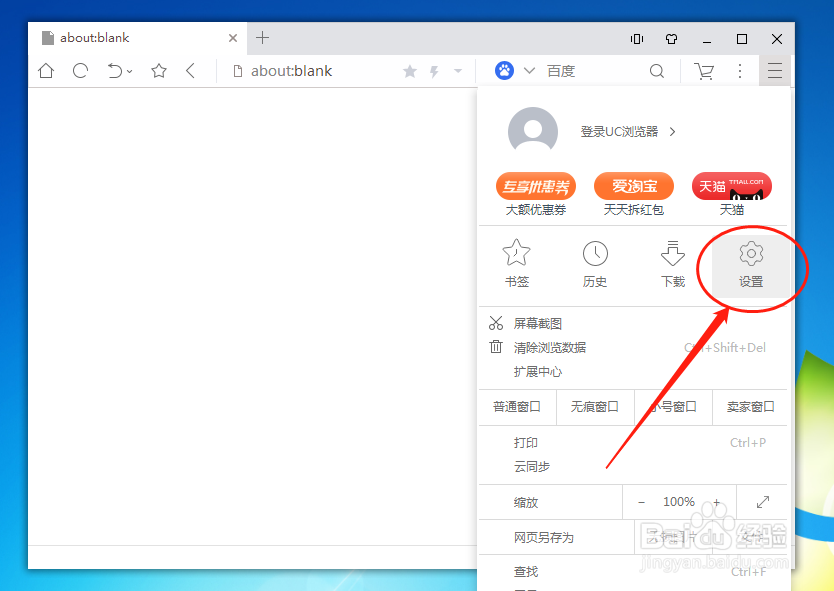Toggle the hamburger main menu button
The height and width of the screenshot is (591, 834).
click(x=774, y=70)
